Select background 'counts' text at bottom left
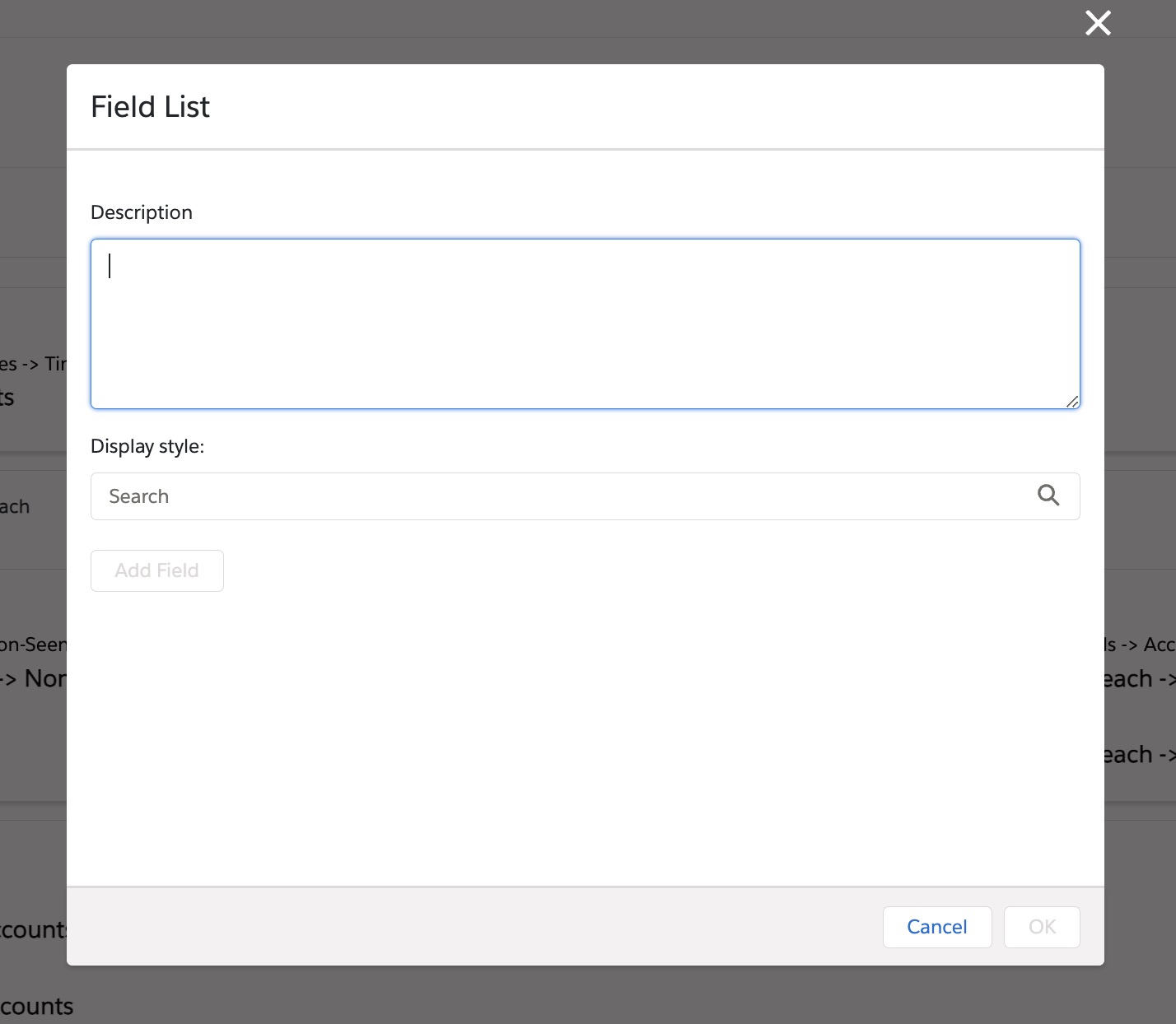 36,1007
